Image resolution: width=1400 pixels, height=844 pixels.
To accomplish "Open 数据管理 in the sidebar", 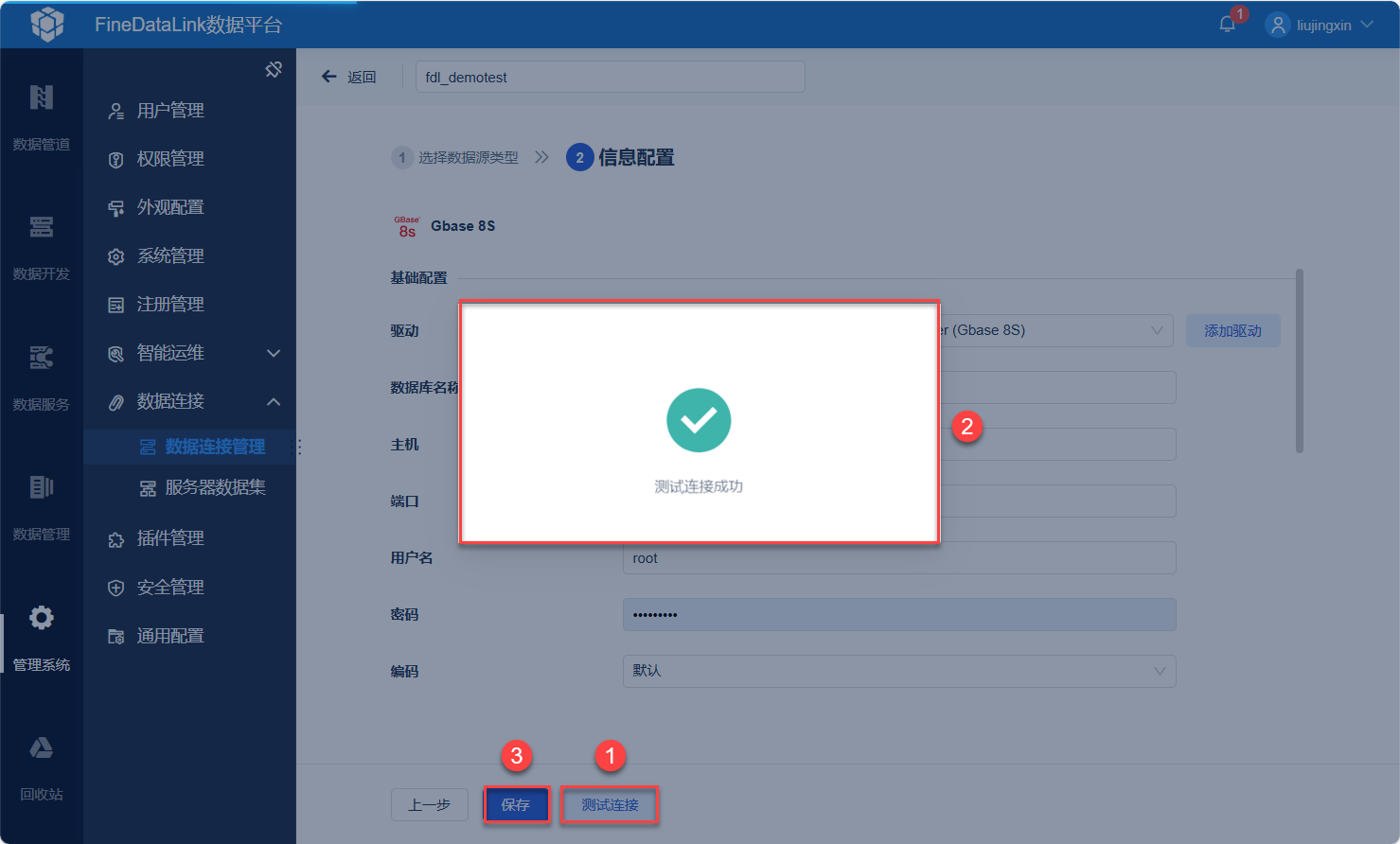I will click(42, 507).
